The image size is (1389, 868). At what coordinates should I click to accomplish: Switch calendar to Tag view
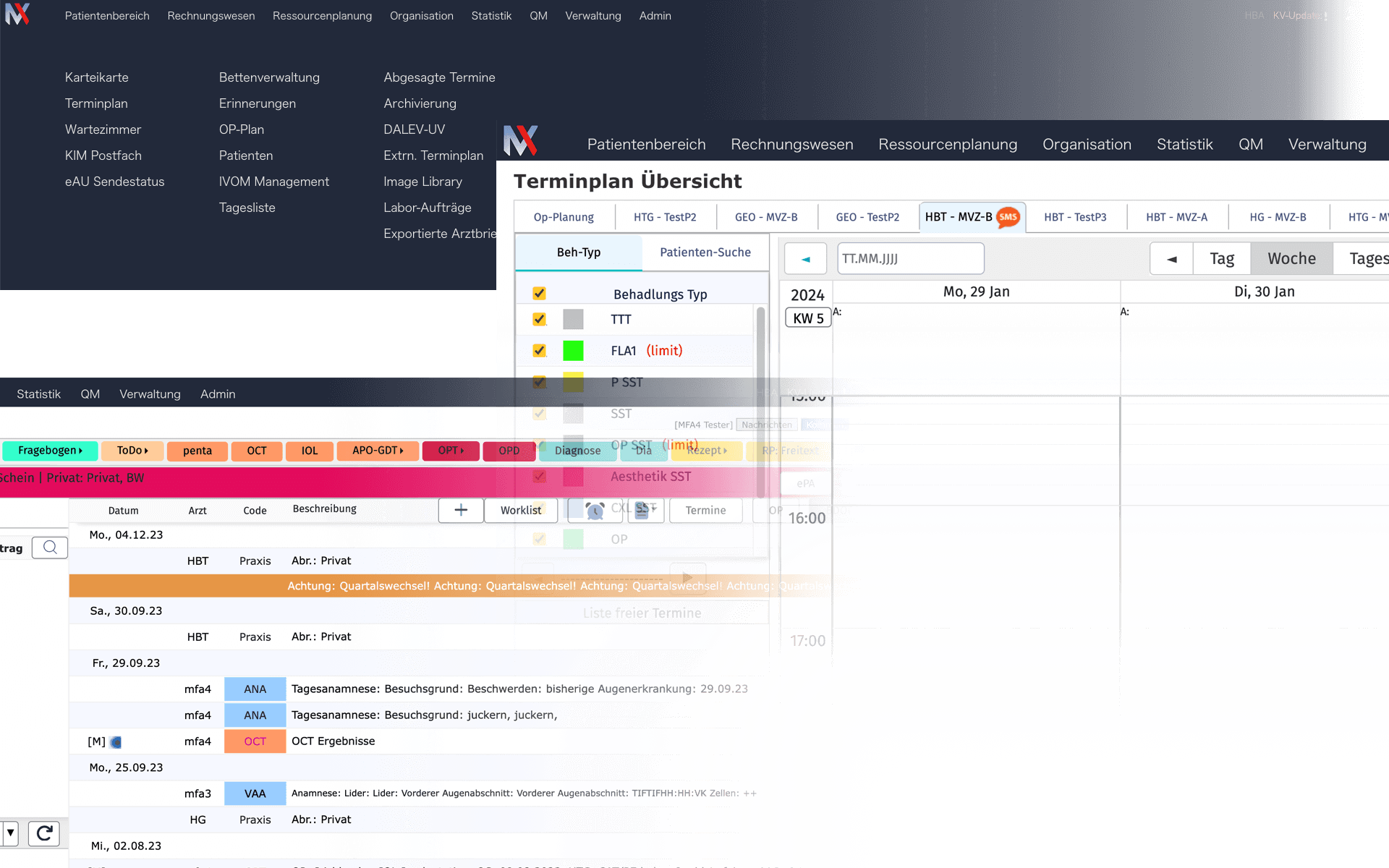pyautogui.click(x=1222, y=259)
